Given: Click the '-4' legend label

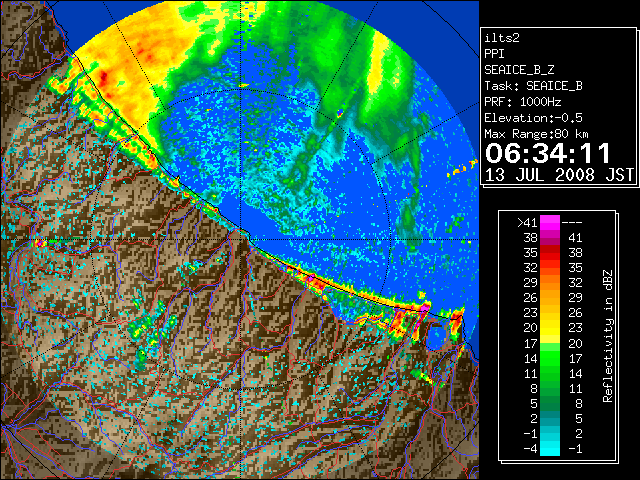Looking at the screenshot, I should [530, 449].
